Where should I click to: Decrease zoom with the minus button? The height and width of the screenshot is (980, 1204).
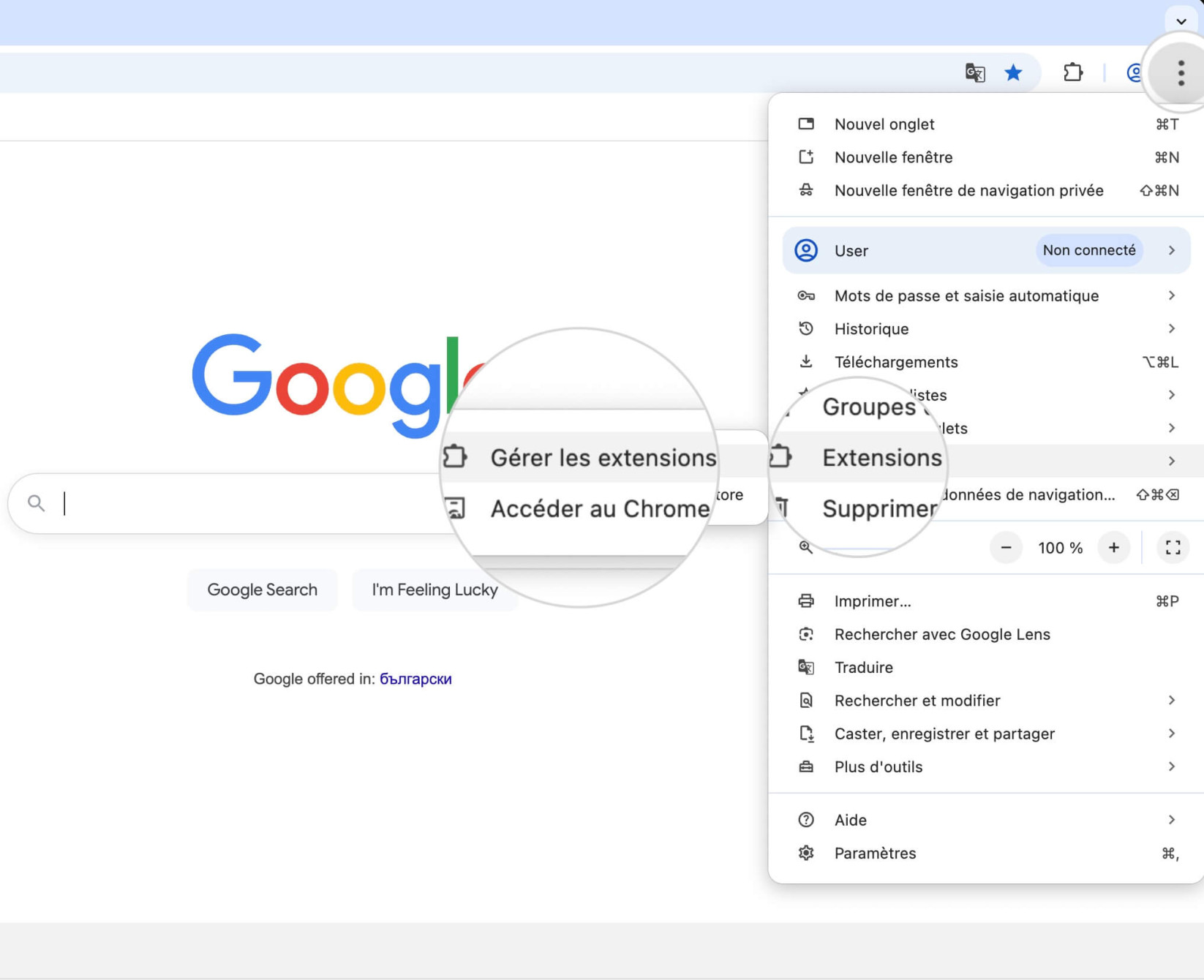[x=1006, y=548]
